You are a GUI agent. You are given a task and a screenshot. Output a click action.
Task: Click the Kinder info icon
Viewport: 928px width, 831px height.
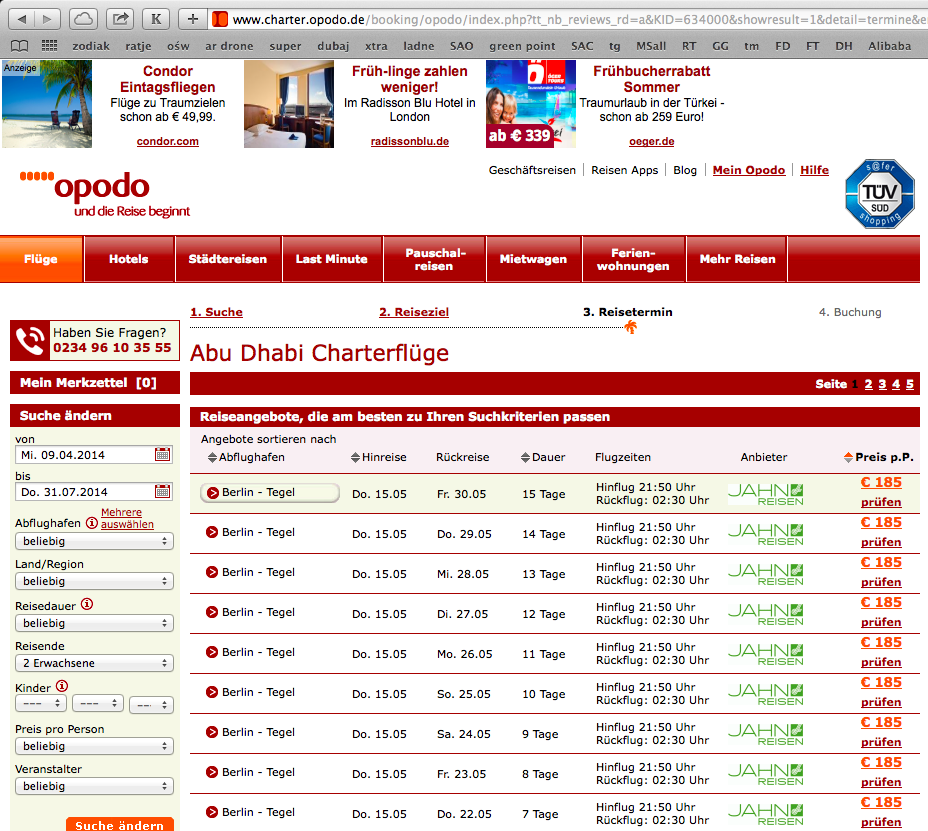click(x=62, y=687)
